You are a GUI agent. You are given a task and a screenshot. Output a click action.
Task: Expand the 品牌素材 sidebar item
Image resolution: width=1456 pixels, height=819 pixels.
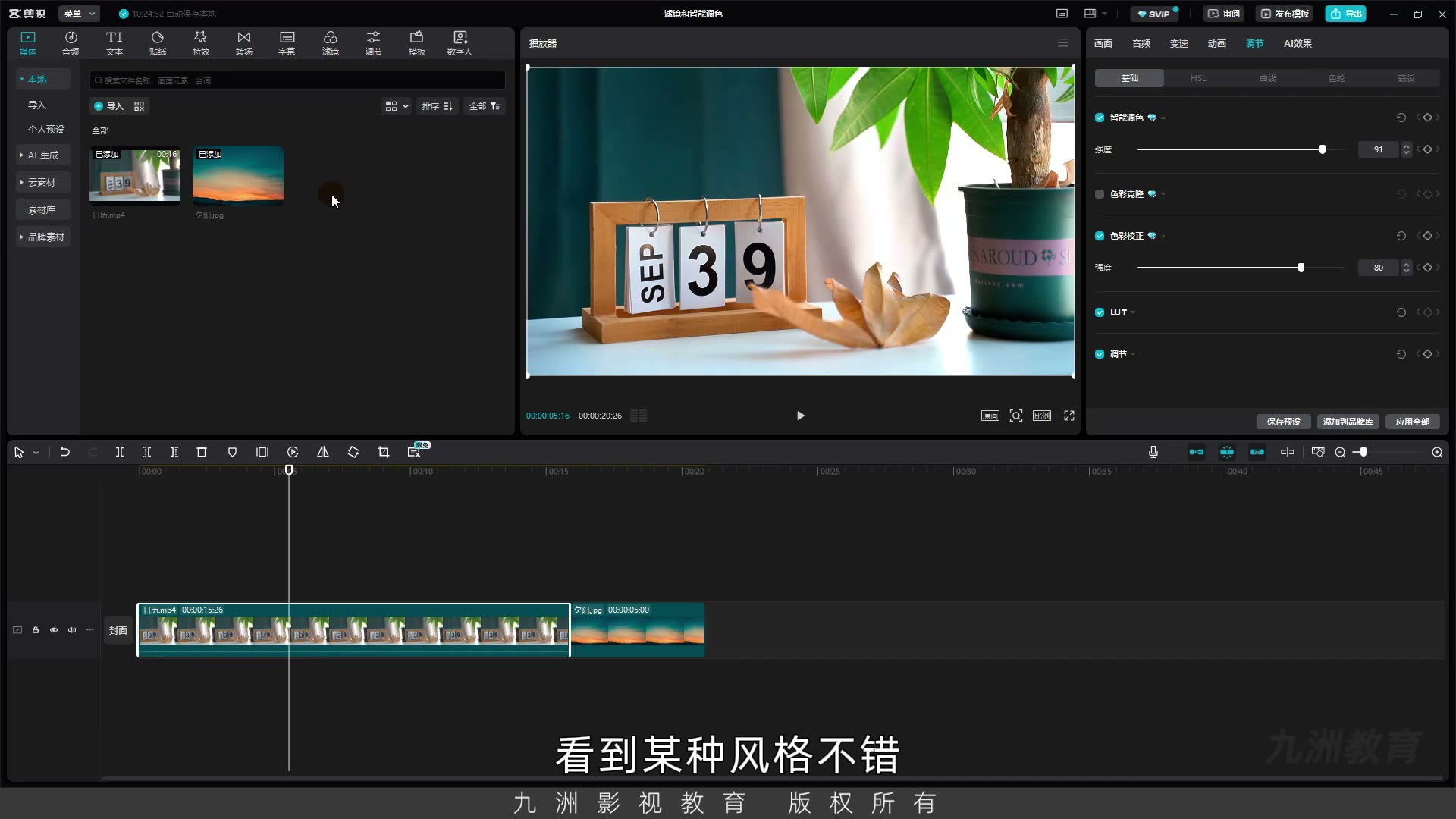pyautogui.click(x=42, y=237)
